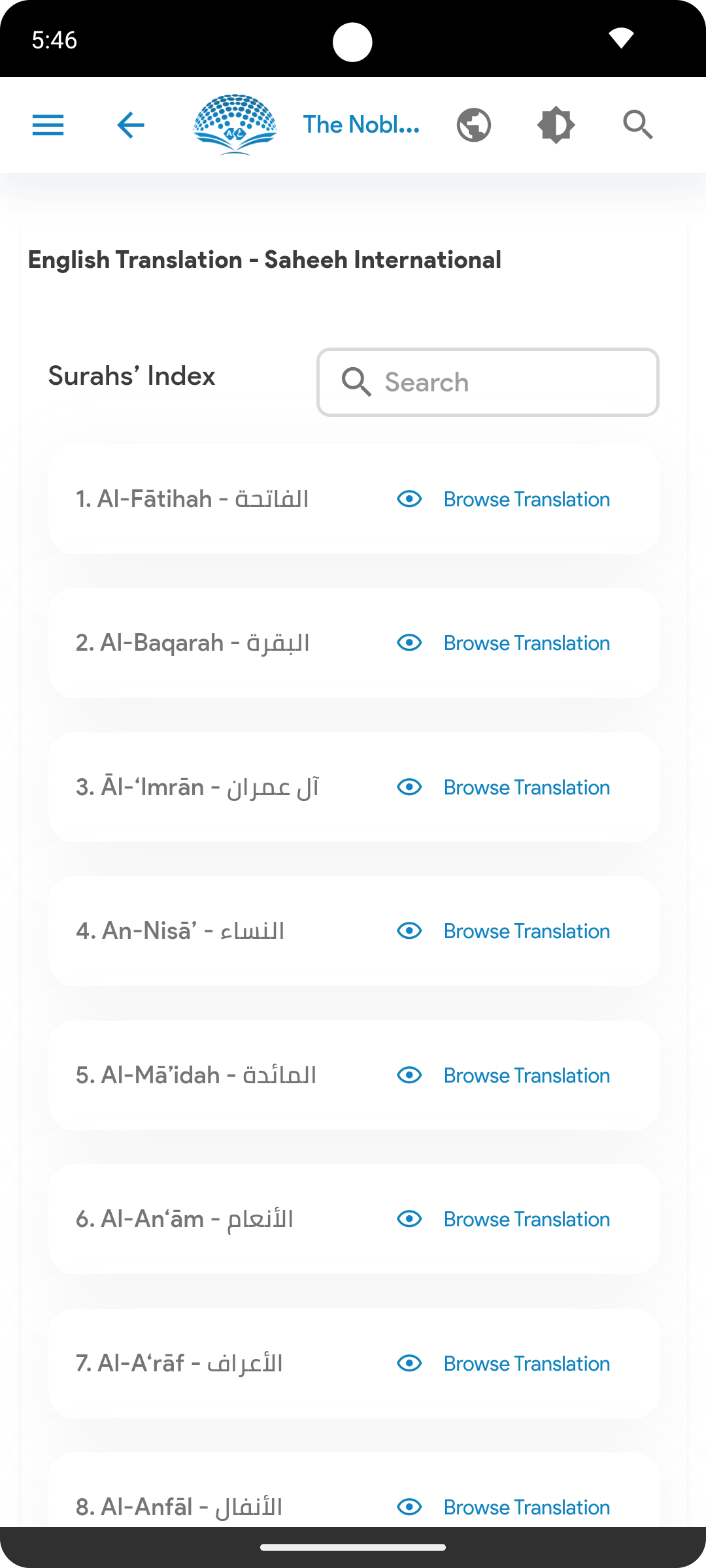Select the 6. Al-An'ām surah entry
The image size is (706, 1568).
click(184, 1219)
